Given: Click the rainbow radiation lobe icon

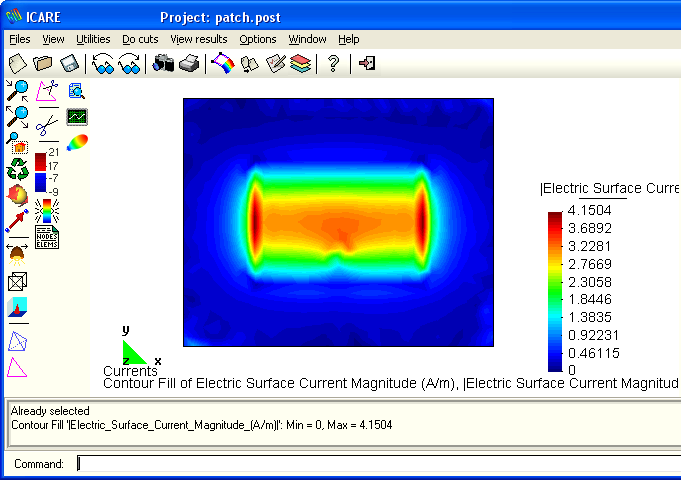Looking at the screenshot, I should click(77, 142).
